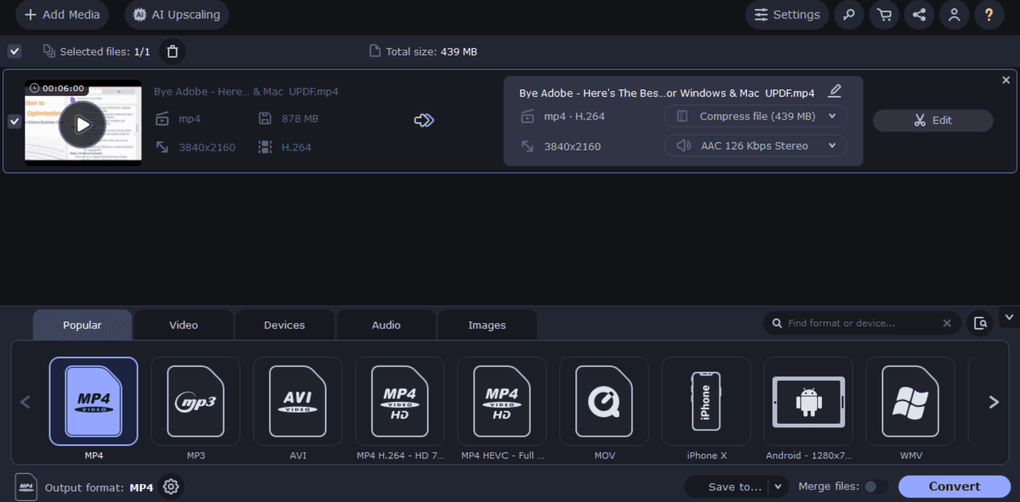Play the video thumbnail preview
This screenshot has height=502, width=1020.
(x=83, y=124)
